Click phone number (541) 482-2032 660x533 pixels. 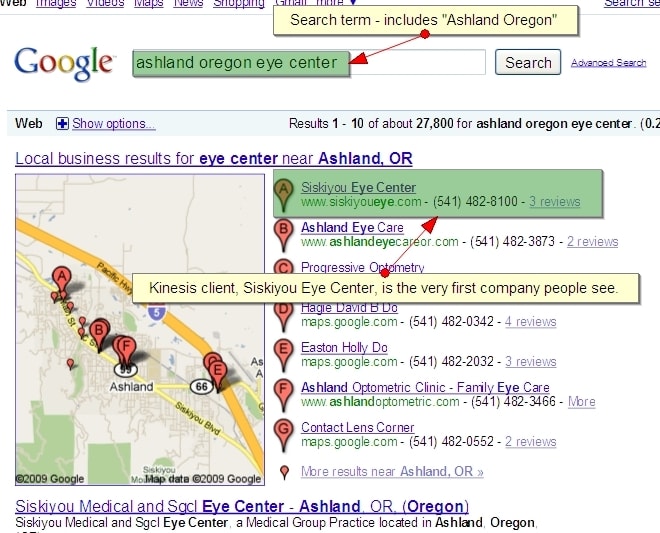point(451,362)
